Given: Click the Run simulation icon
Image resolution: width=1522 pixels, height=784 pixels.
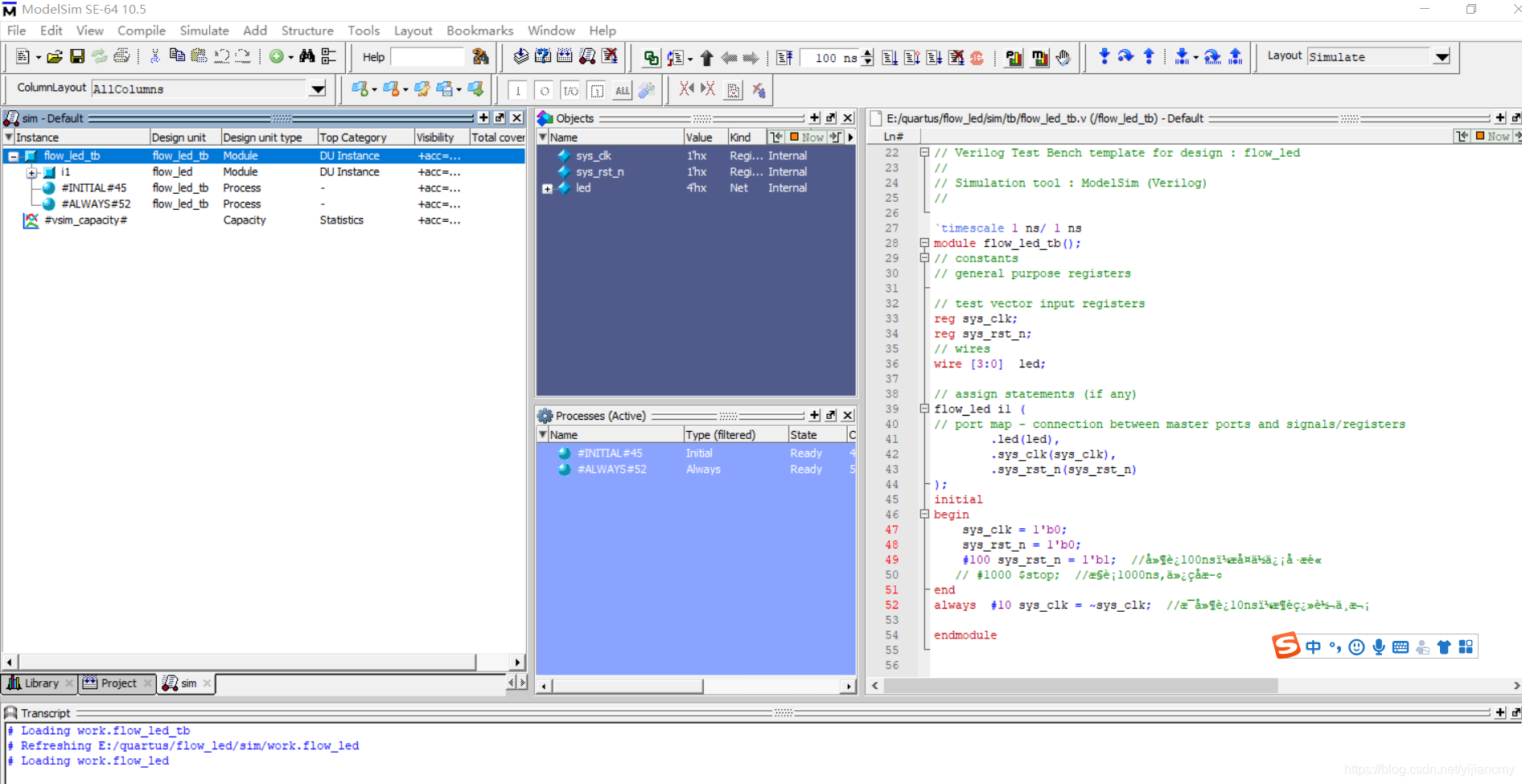Looking at the screenshot, I should [890, 57].
